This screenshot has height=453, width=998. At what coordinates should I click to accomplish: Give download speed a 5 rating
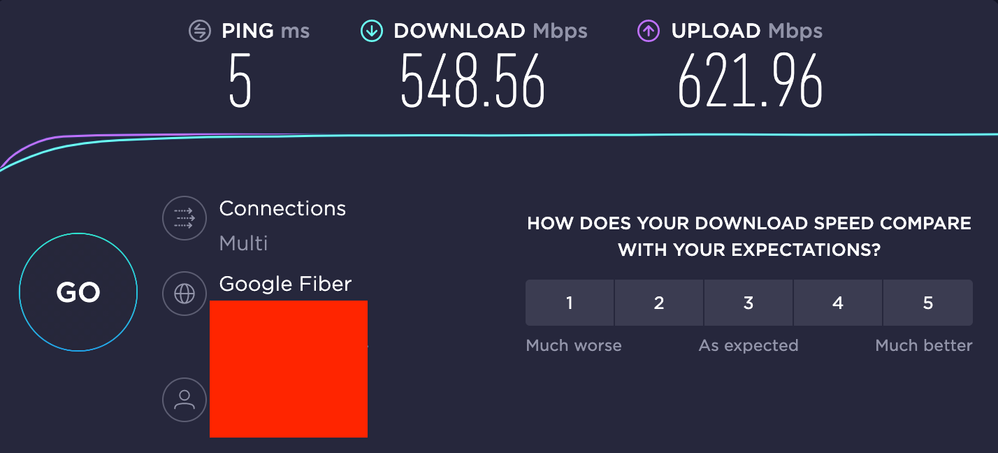pyautogui.click(x=928, y=303)
